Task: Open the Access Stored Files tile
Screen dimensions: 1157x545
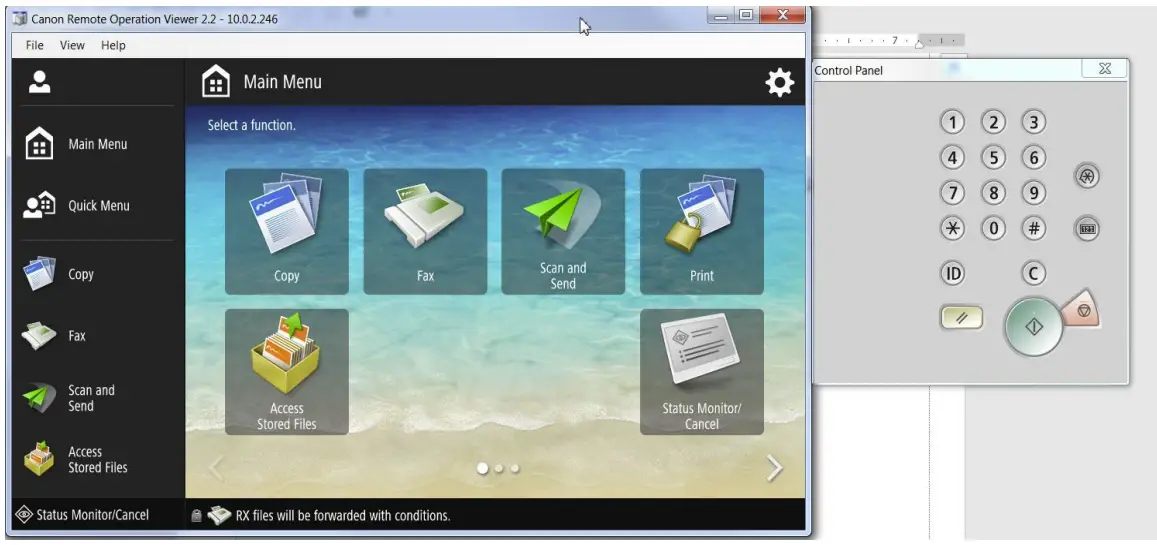Action: point(286,372)
